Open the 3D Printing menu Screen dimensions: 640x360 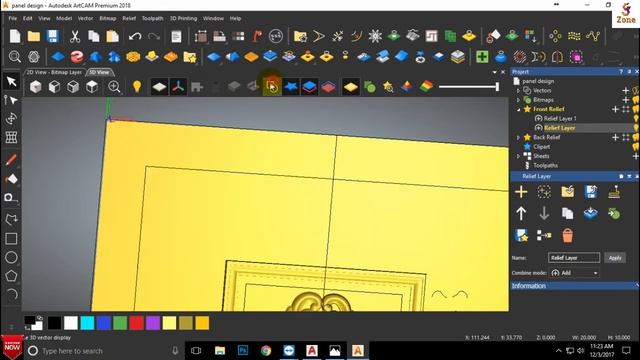(183, 18)
